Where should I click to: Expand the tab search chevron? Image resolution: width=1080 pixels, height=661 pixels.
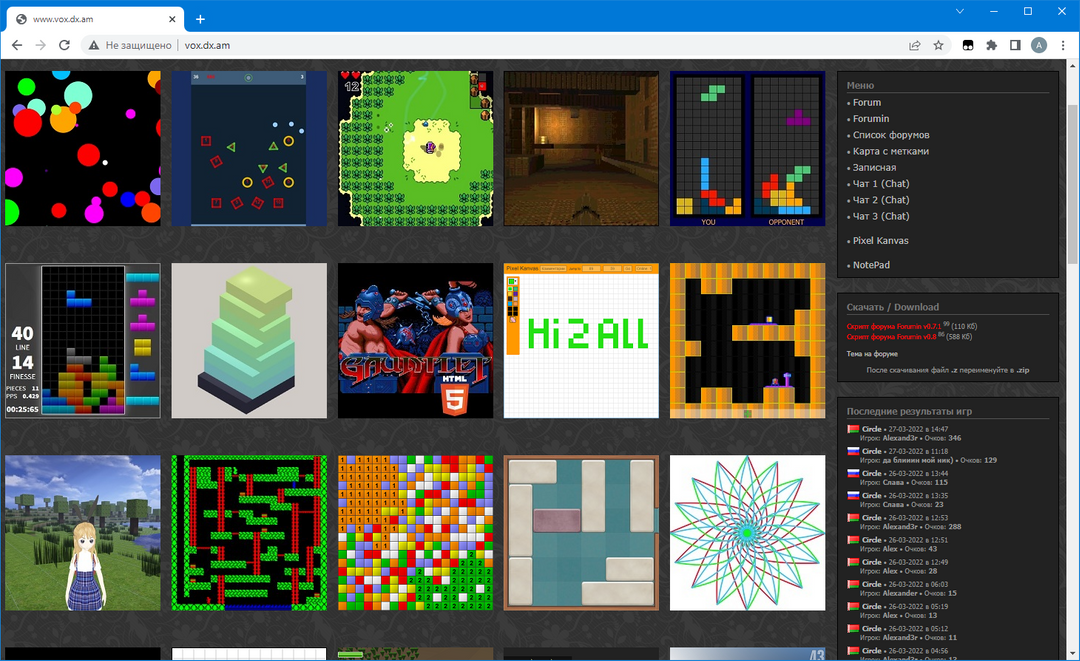pos(959,11)
